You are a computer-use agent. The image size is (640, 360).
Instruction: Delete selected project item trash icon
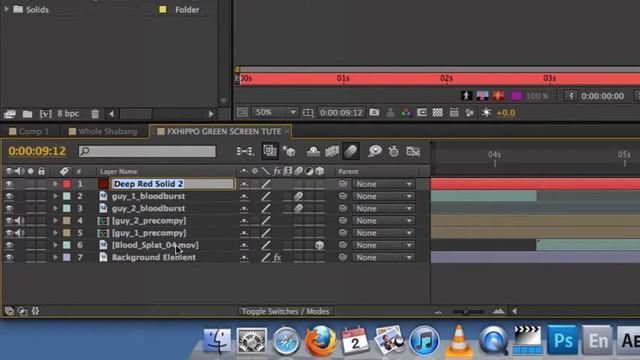tap(95, 114)
